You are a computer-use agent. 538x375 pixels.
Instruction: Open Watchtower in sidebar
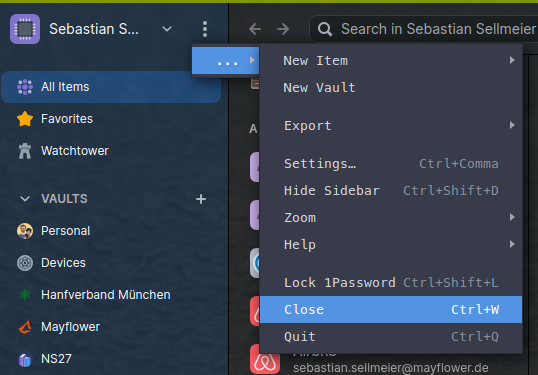point(111,151)
